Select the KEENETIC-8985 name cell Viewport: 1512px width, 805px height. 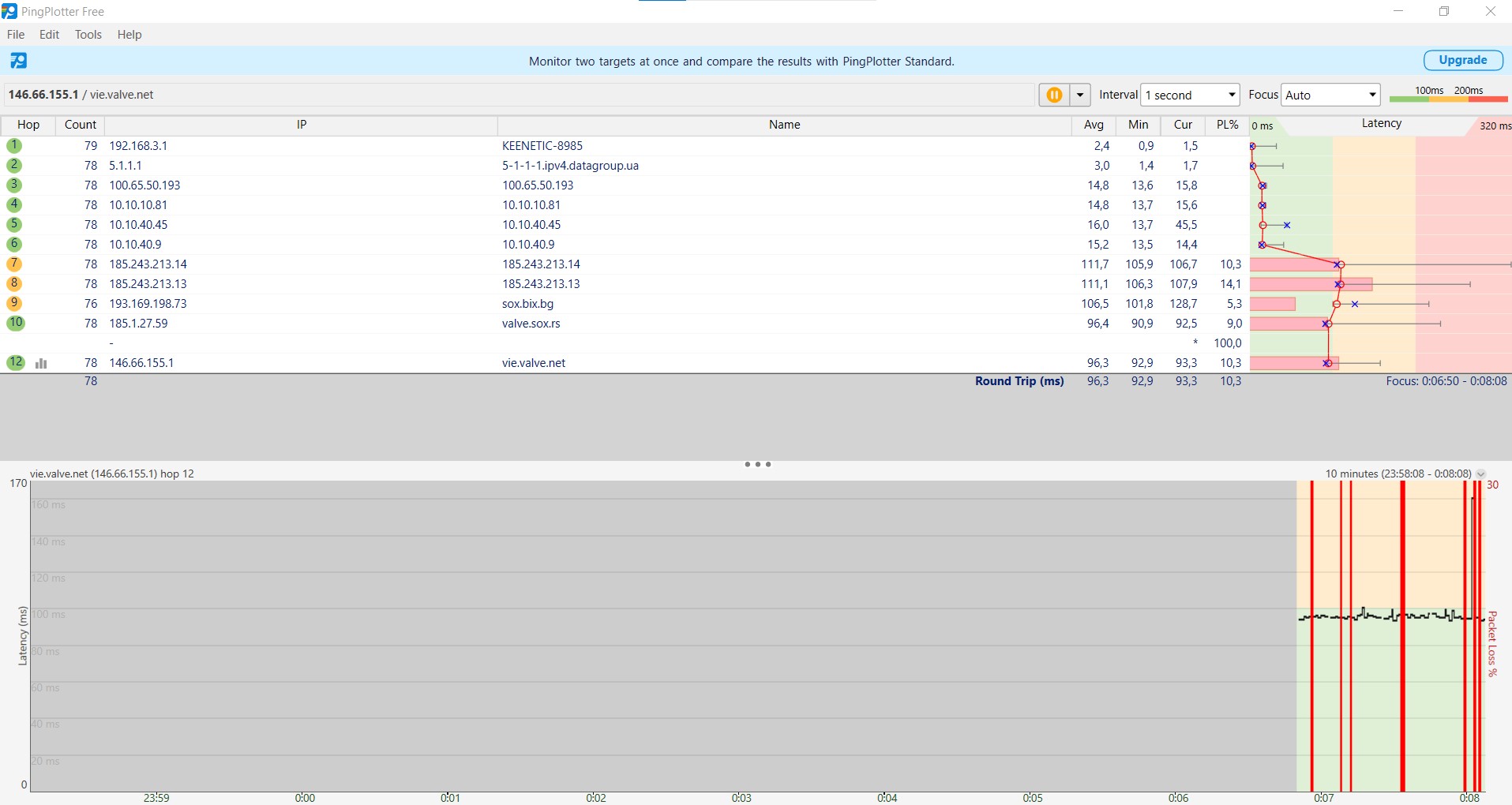pos(542,145)
